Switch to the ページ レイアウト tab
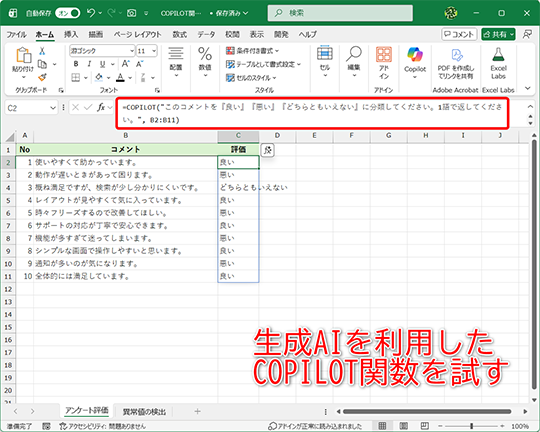Screen dimensions: 540x432 pos(137,34)
